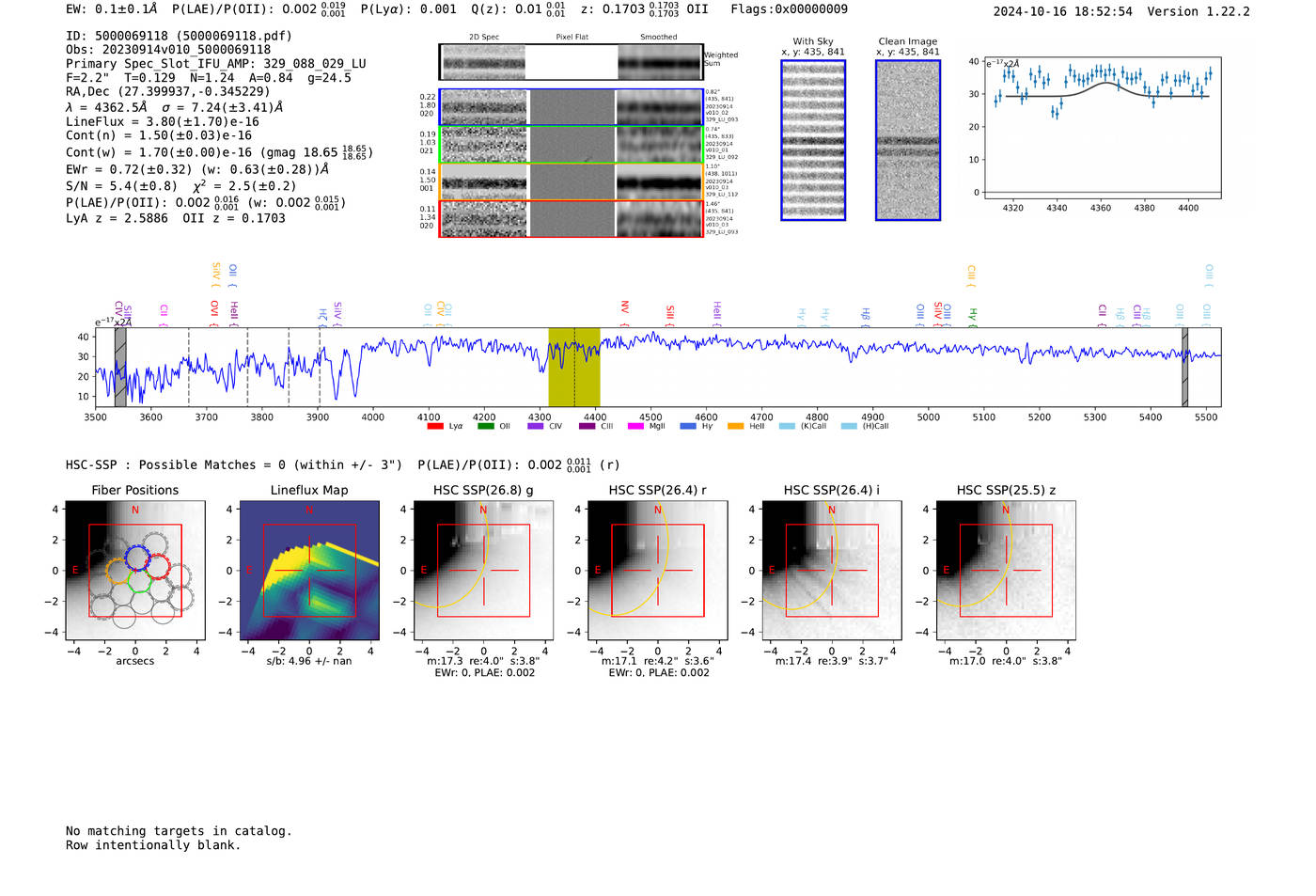1316x896 pixels.
Task: Click the Lineflux Map s/b: 4.96 caption
Action: (309, 661)
